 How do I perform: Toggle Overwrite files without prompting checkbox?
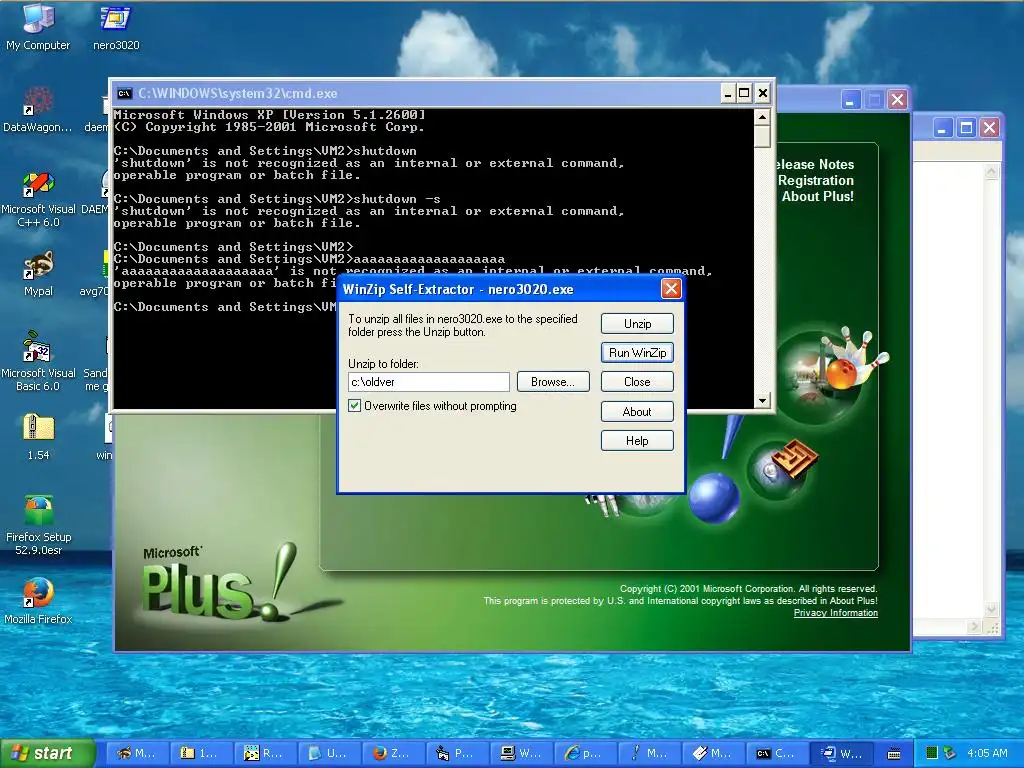click(x=355, y=406)
